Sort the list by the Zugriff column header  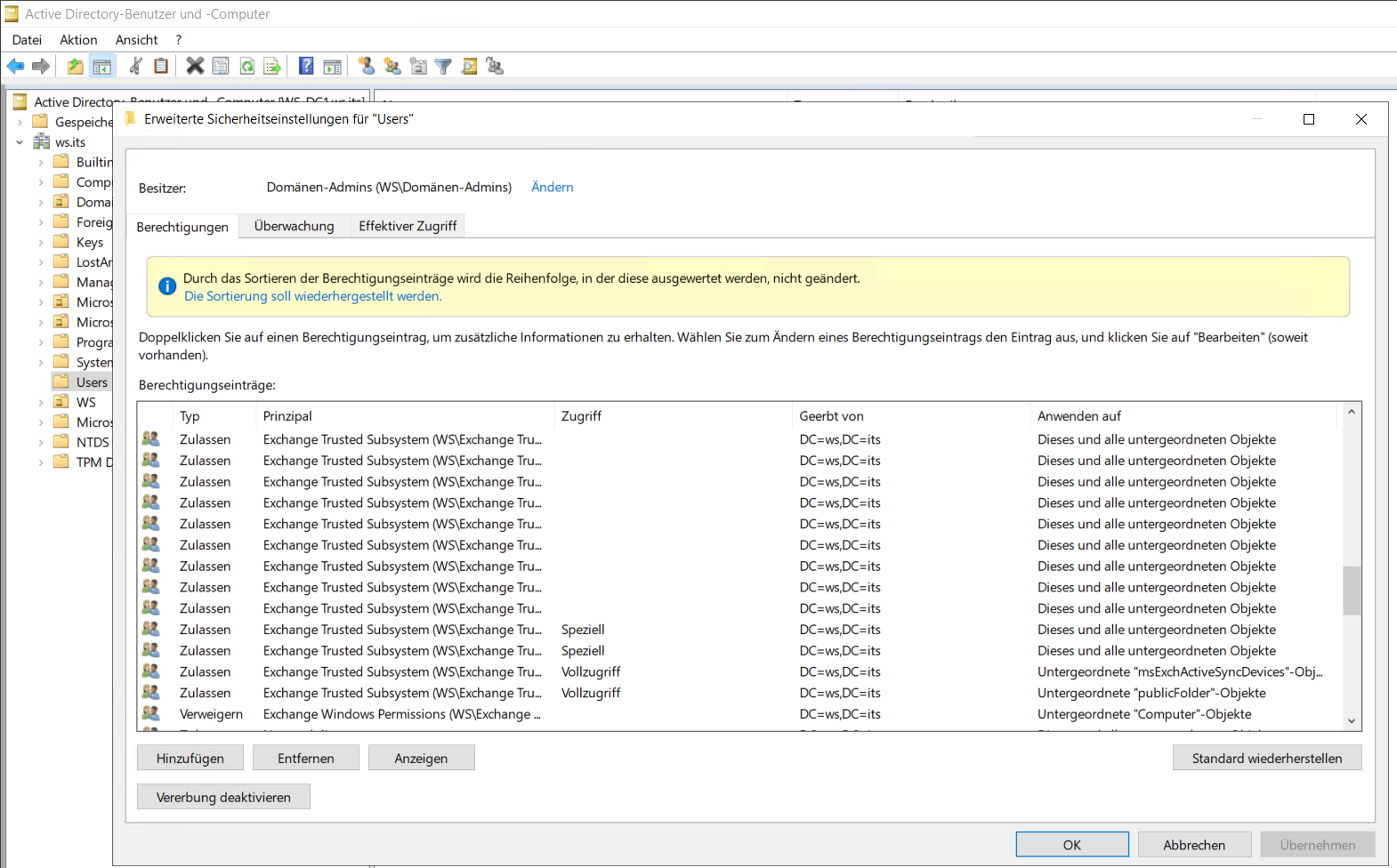pos(673,415)
